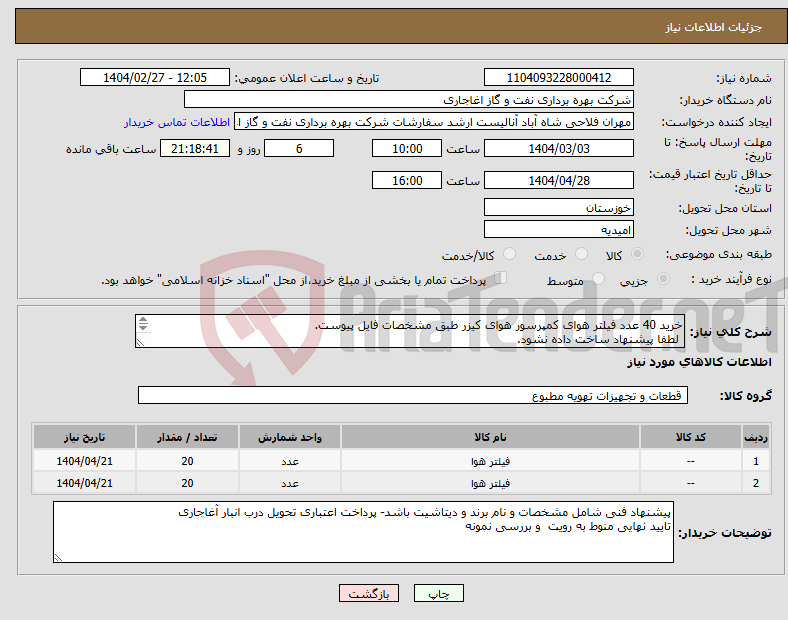Click the کد کالا column header
This screenshot has height=620, width=788.
tap(691, 437)
